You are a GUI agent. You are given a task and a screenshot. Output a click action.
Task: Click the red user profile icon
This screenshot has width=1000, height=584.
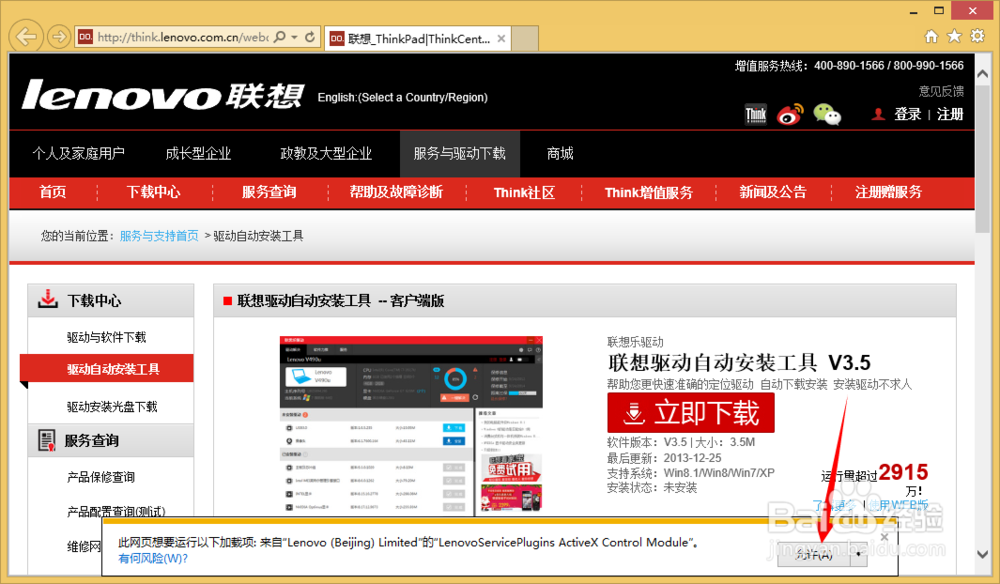pos(878,114)
